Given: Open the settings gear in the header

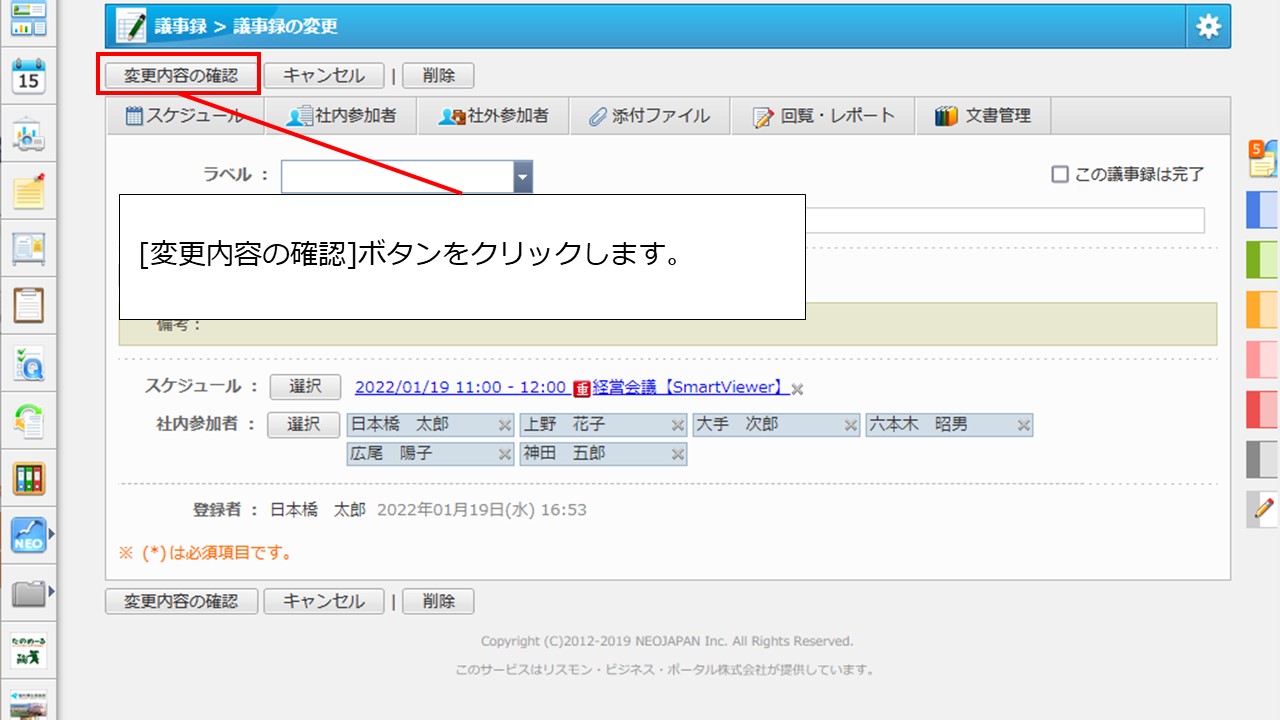Looking at the screenshot, I should click(1208, 27).
